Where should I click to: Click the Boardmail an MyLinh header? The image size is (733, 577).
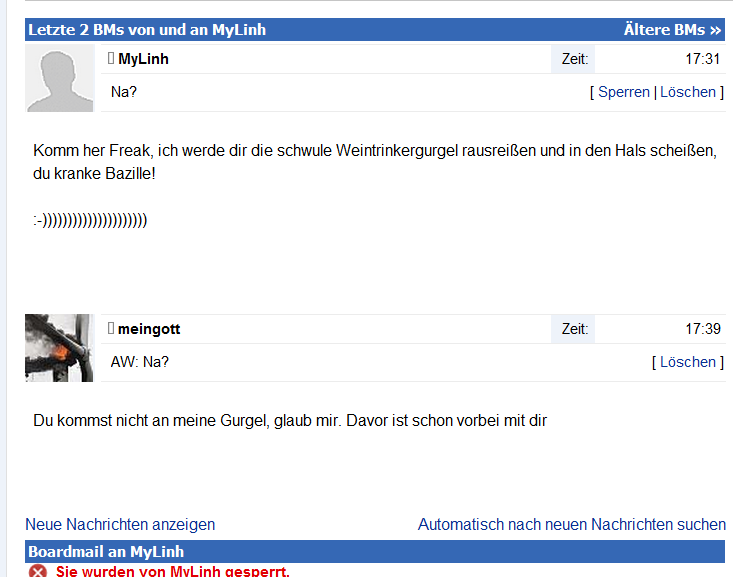375,552
